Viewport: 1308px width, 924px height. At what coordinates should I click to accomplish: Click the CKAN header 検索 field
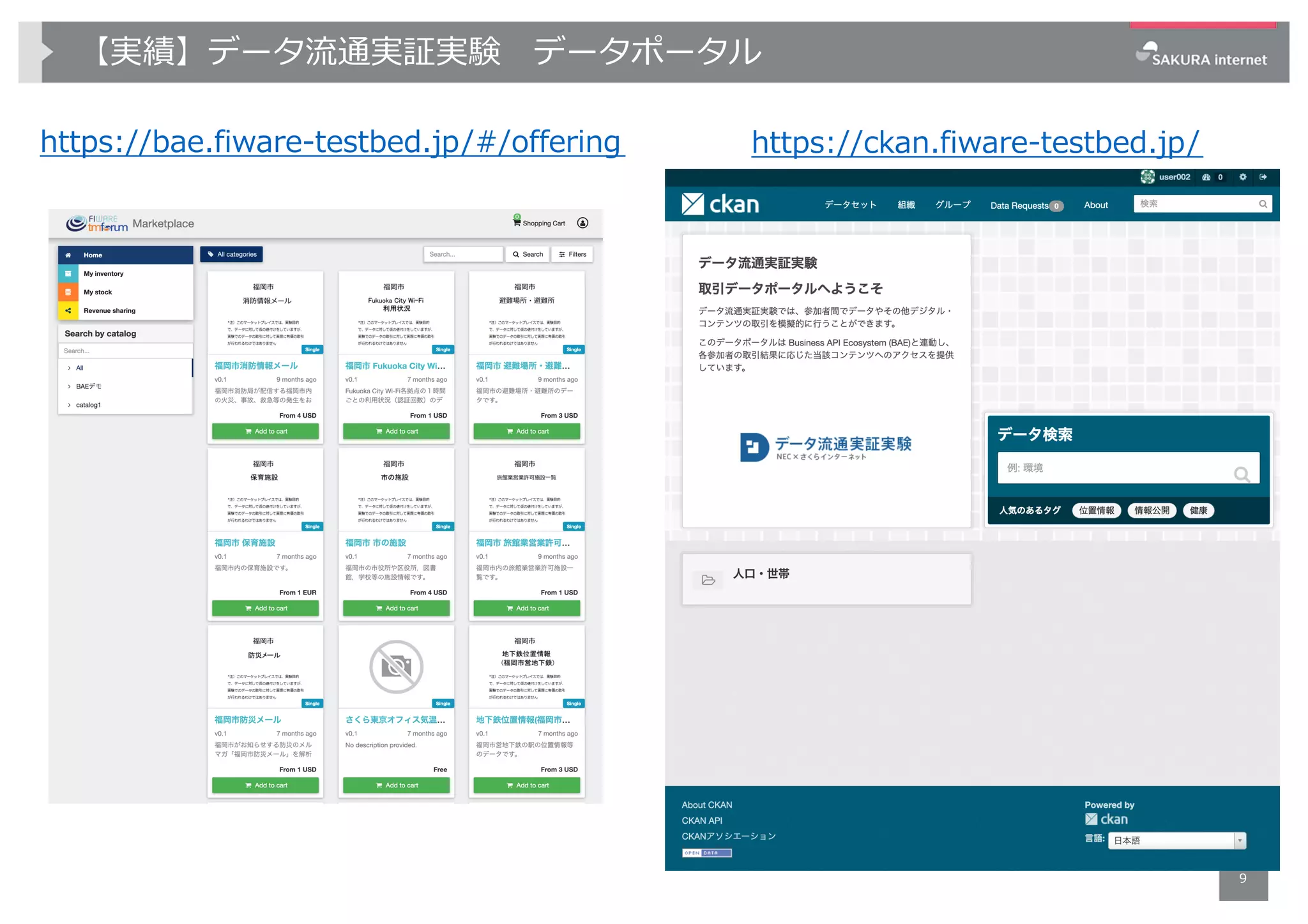1203,204
